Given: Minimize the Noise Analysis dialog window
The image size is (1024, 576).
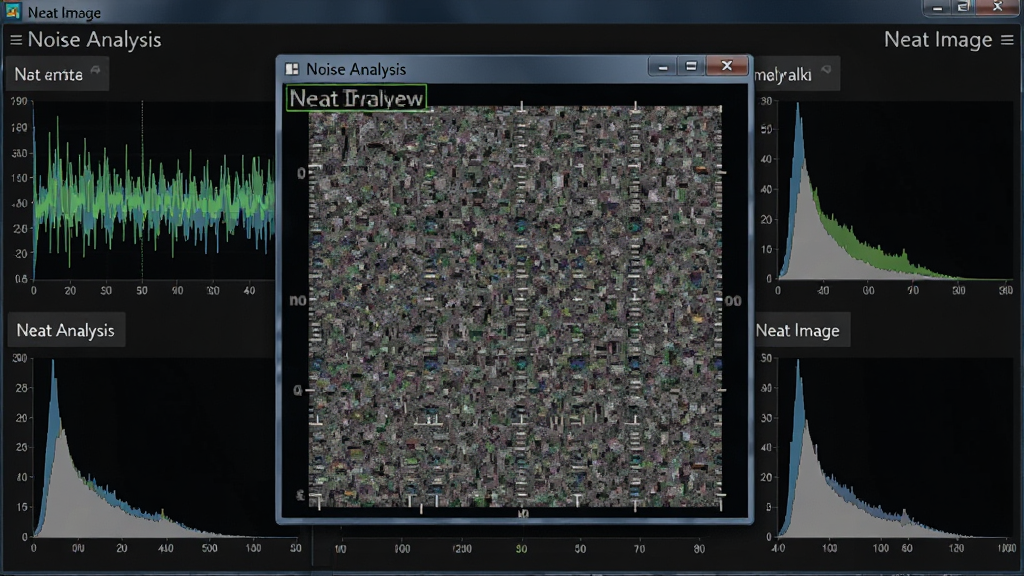Looking at the screenshot, I should pyautogui.click(x=662, y=66).
